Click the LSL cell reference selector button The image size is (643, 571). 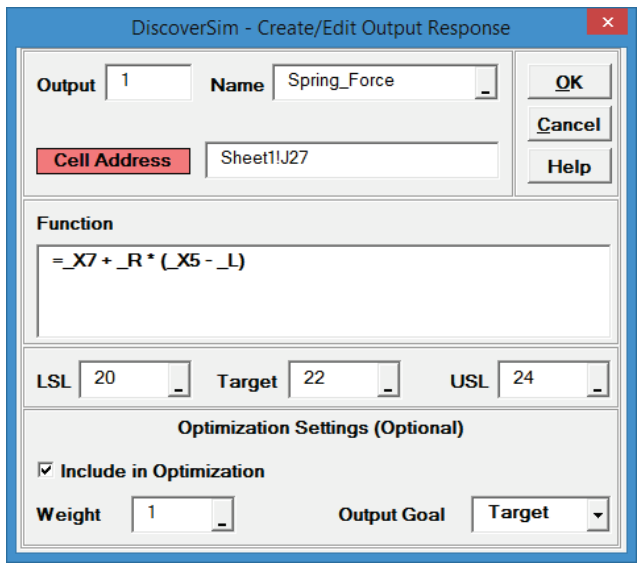click(x=177, y=381)
